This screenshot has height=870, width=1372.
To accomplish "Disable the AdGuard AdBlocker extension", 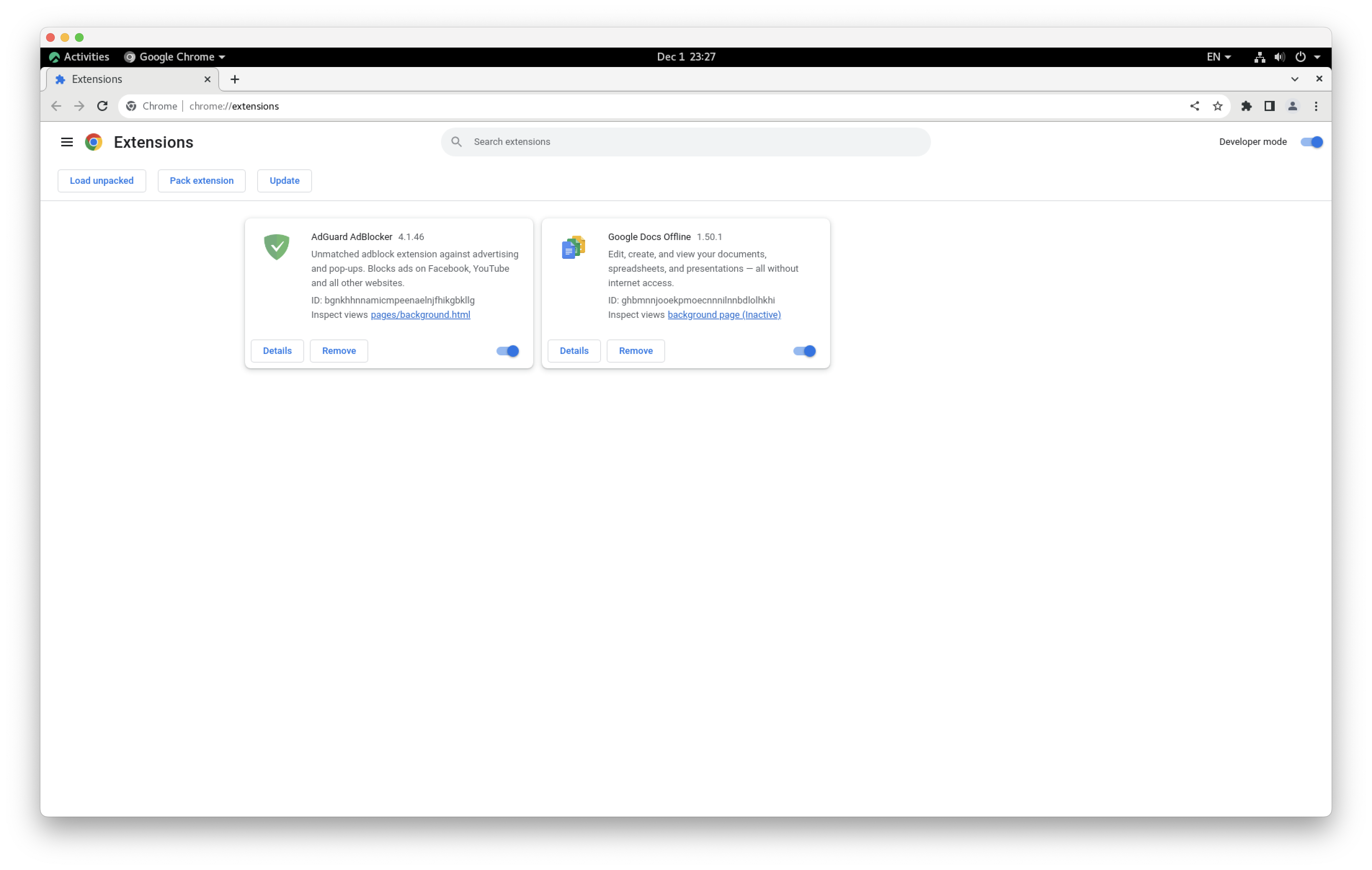I will 508,351.
